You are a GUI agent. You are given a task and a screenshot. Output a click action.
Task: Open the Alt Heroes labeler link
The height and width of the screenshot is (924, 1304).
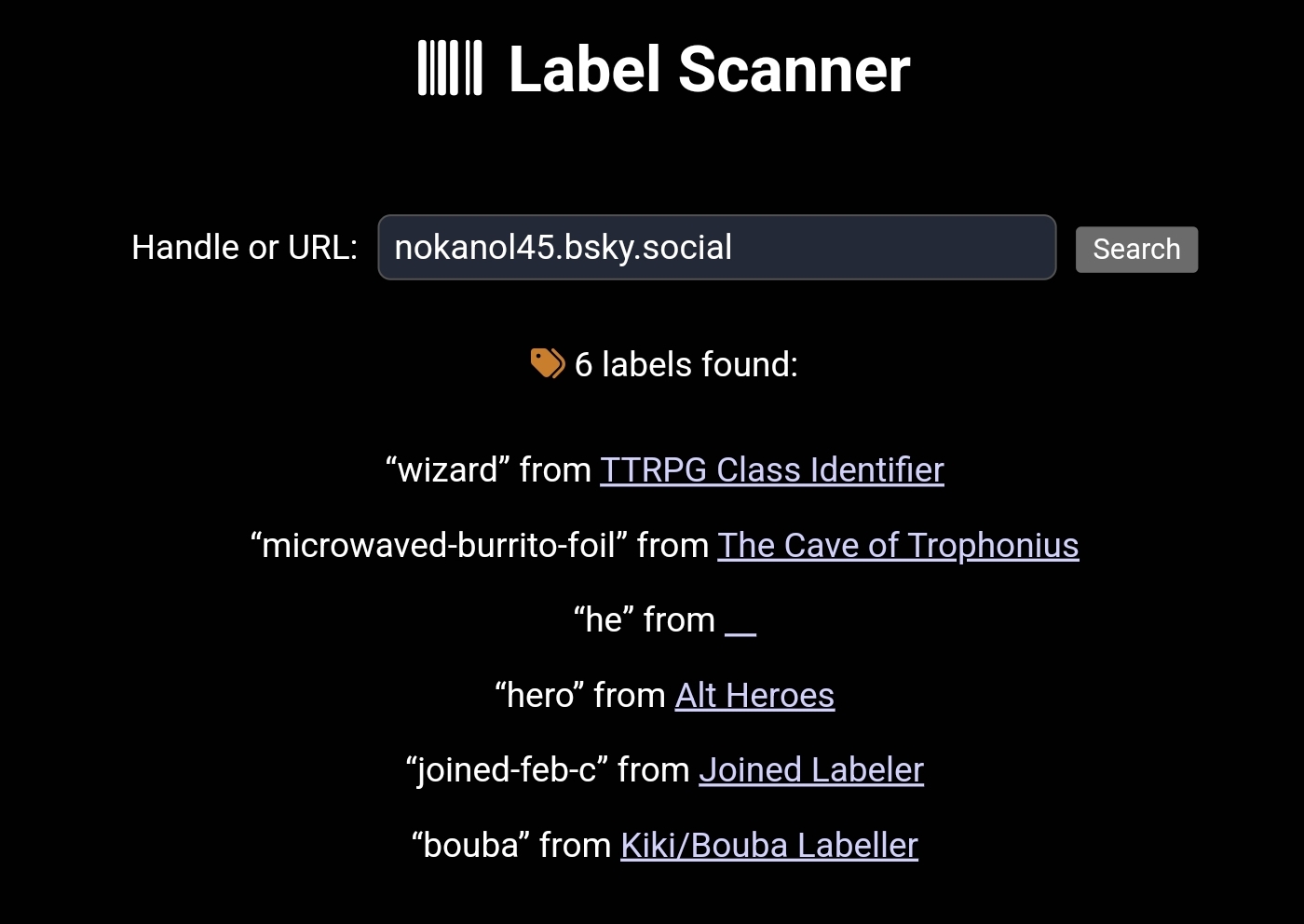[x=754, y=696]
